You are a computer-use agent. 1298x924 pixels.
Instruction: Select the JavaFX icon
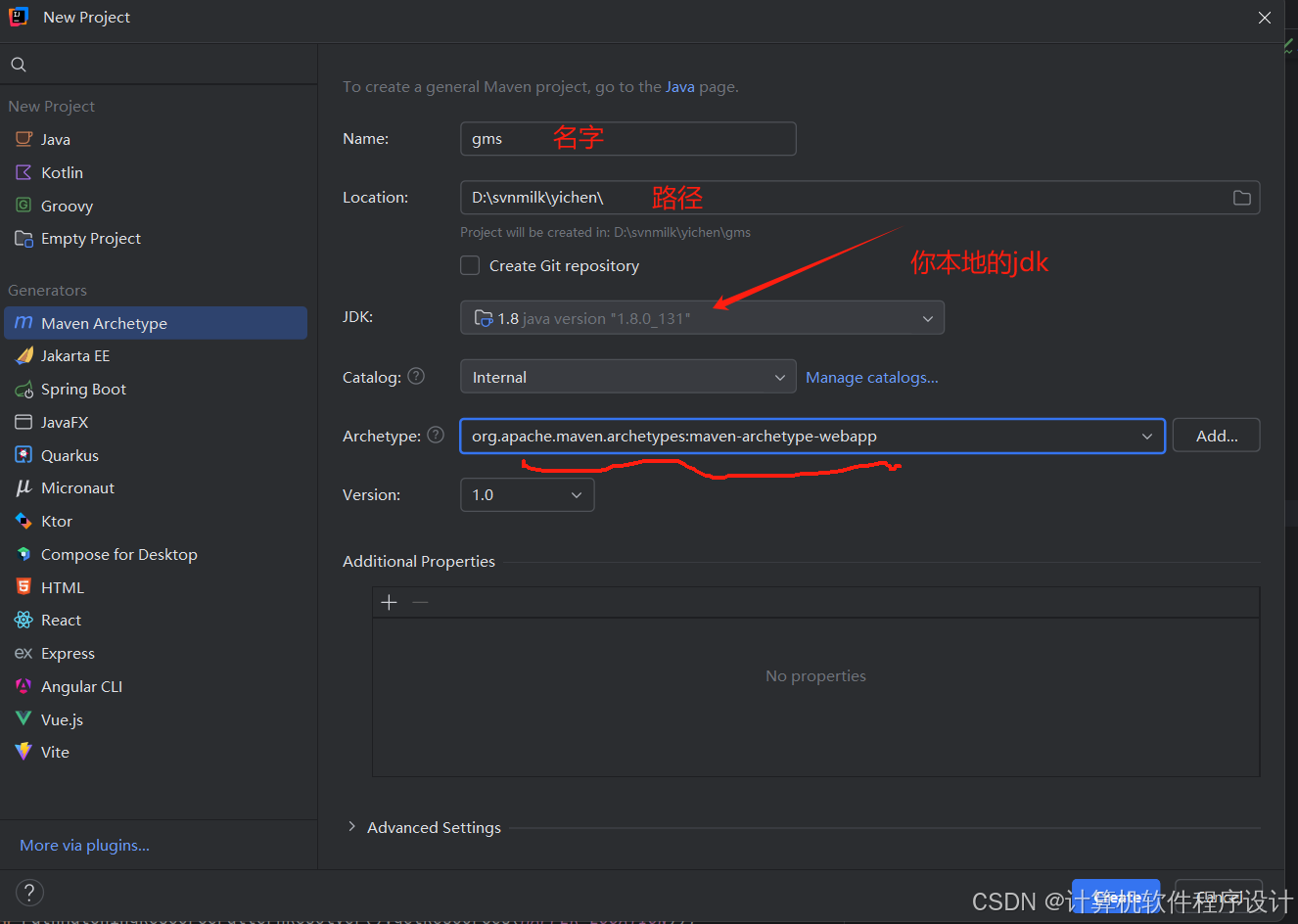(24, 422)
